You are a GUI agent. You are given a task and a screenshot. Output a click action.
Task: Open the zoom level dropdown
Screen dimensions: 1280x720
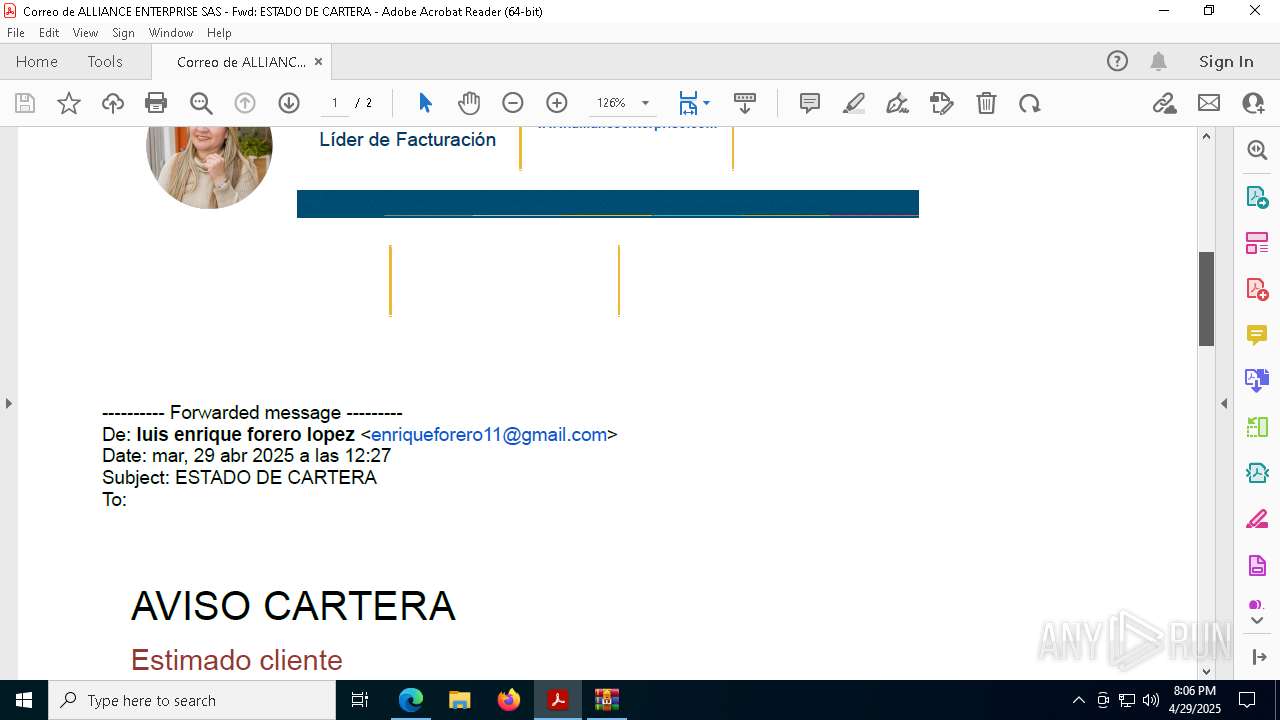coord(645,103)
